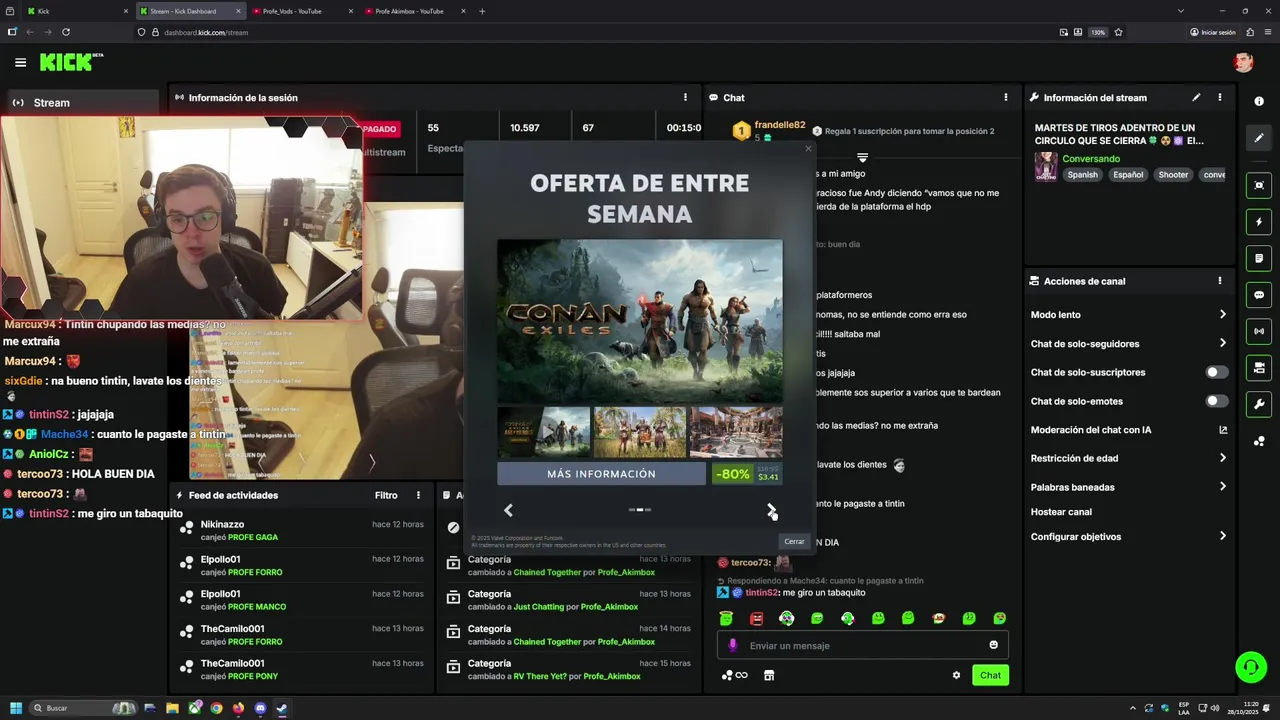Open Información de la sesión options menu

(685, 97)
